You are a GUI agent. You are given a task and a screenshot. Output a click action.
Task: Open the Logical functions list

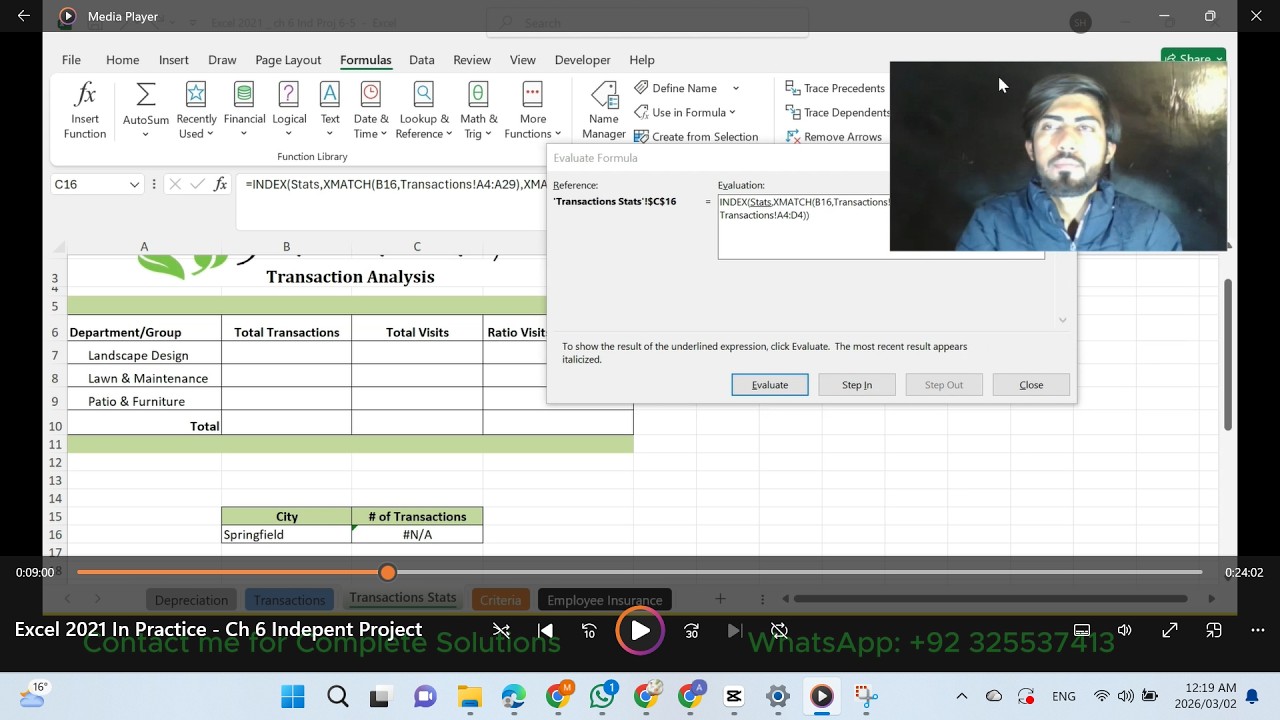(x=289, y=110)
